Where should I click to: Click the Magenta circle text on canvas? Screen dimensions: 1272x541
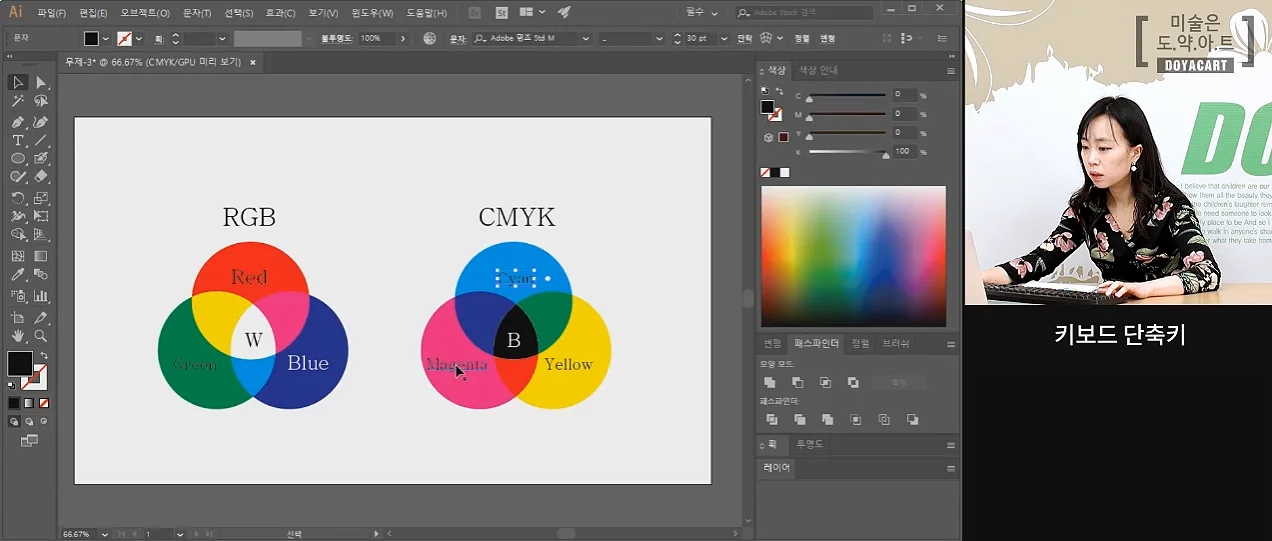click(457, 364)
